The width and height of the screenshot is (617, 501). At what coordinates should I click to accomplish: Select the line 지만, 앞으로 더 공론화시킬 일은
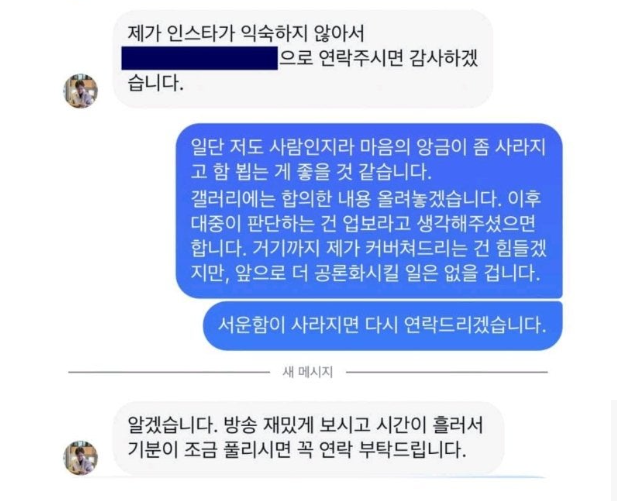[x=365, y=274]
